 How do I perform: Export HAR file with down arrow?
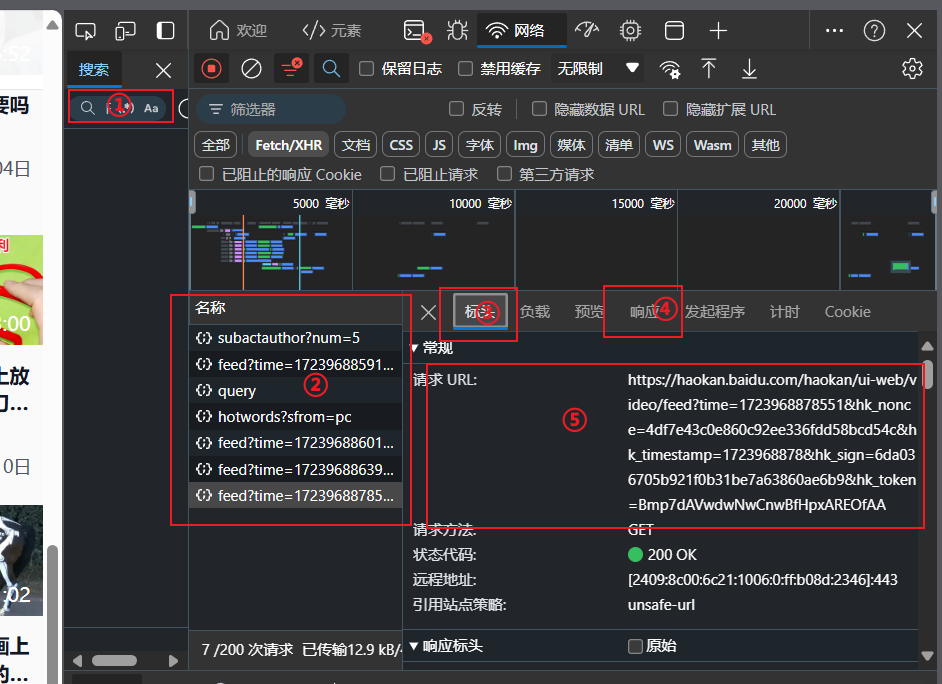tap(749, 69)
